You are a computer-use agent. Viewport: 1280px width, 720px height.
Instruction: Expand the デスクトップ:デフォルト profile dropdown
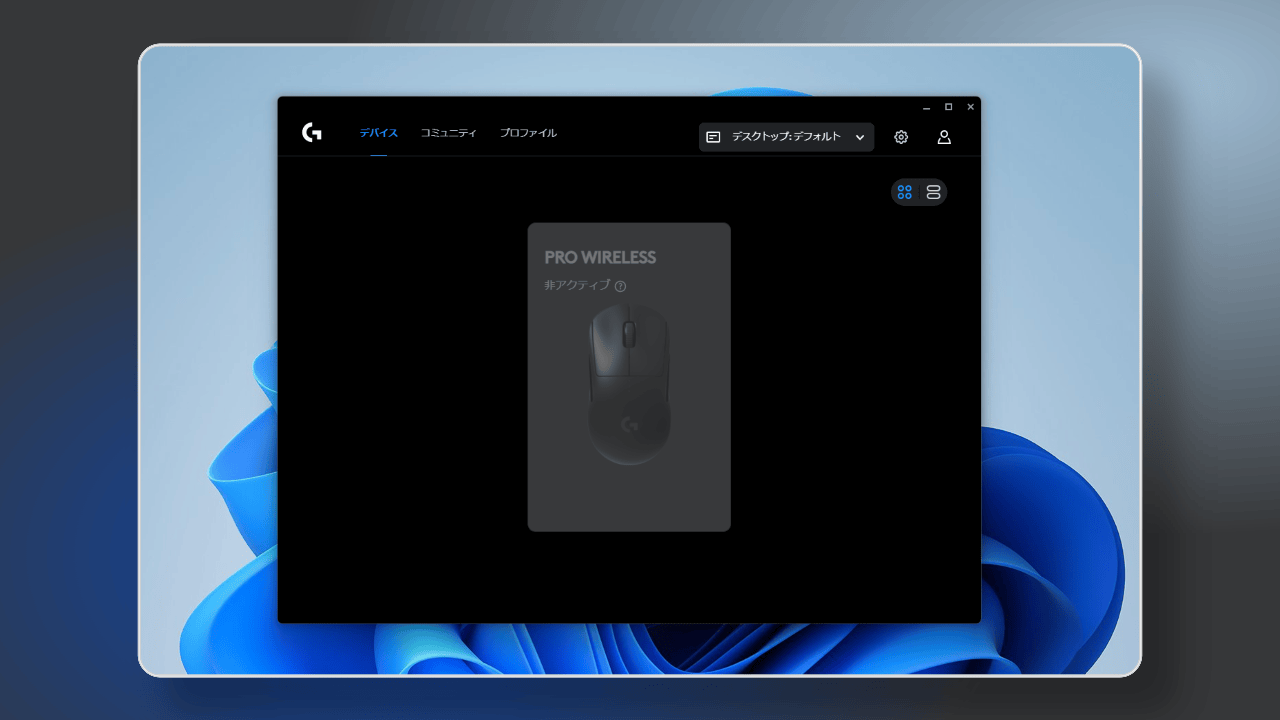point(786,137)
